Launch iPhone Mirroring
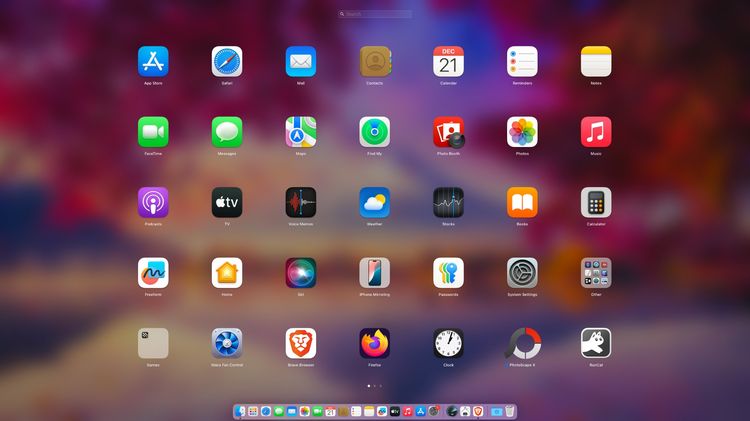Image resolution: width=750 pixels, height=421 pixels. click(375, 273)
